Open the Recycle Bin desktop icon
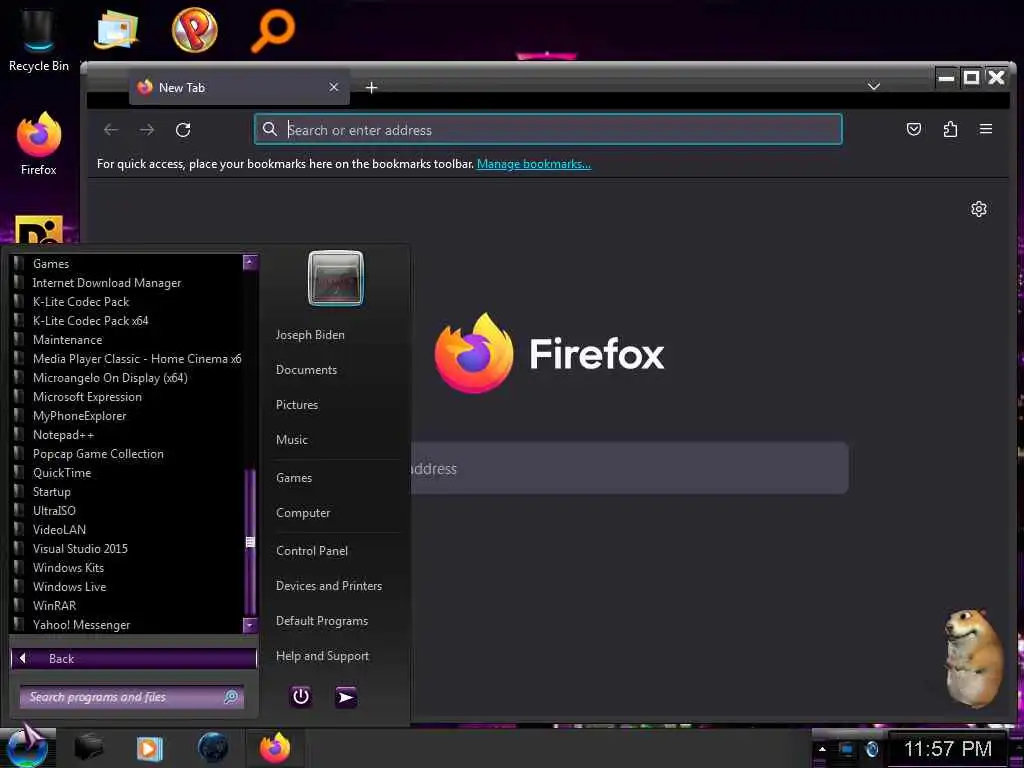Screen dimensions: 1024x768 38,40
